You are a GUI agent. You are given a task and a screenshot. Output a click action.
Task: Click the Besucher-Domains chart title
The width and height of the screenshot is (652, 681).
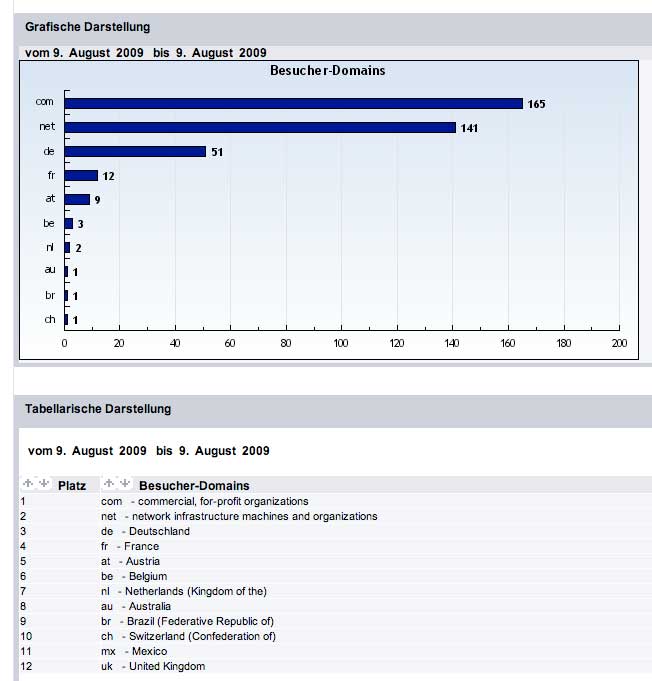(x=328, y=71)
